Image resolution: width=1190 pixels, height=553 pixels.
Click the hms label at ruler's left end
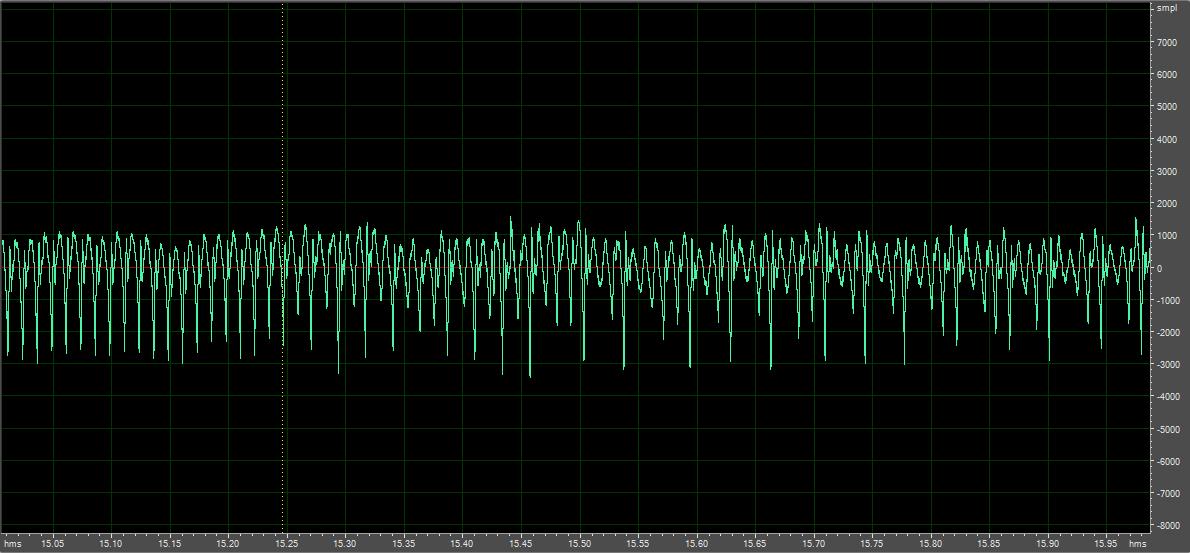tap(12, 544)
